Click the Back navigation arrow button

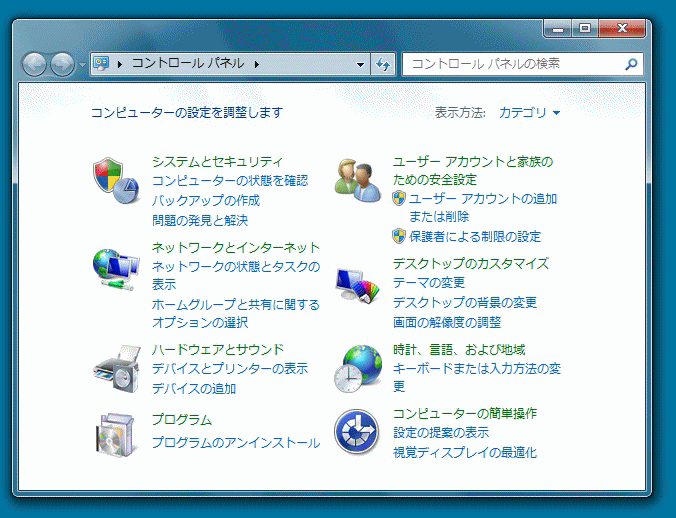(x=34, y=65)
